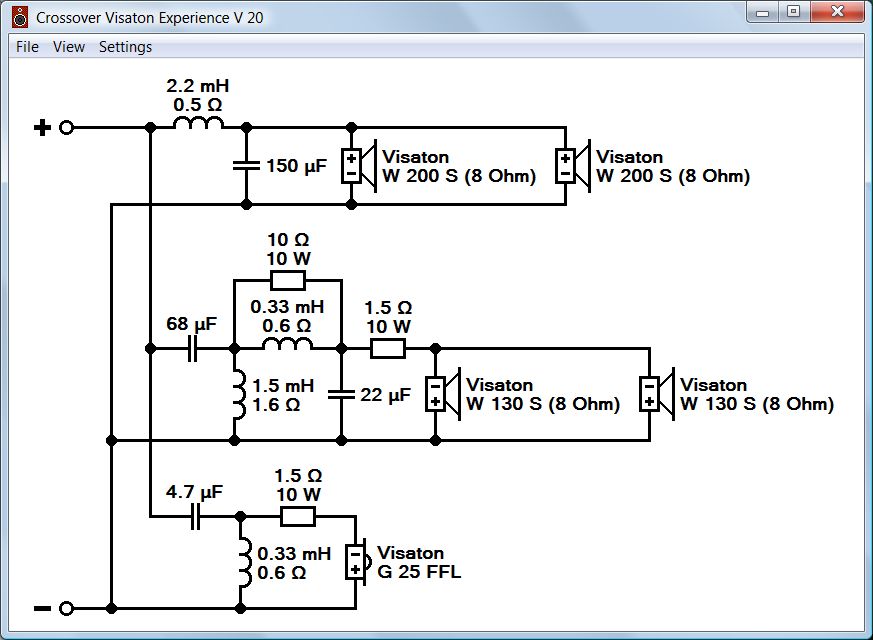The height and width of the screenshot is (640, 873).
Task: Click the '2.2 mH' inductance label
Action: click(198, 86)
